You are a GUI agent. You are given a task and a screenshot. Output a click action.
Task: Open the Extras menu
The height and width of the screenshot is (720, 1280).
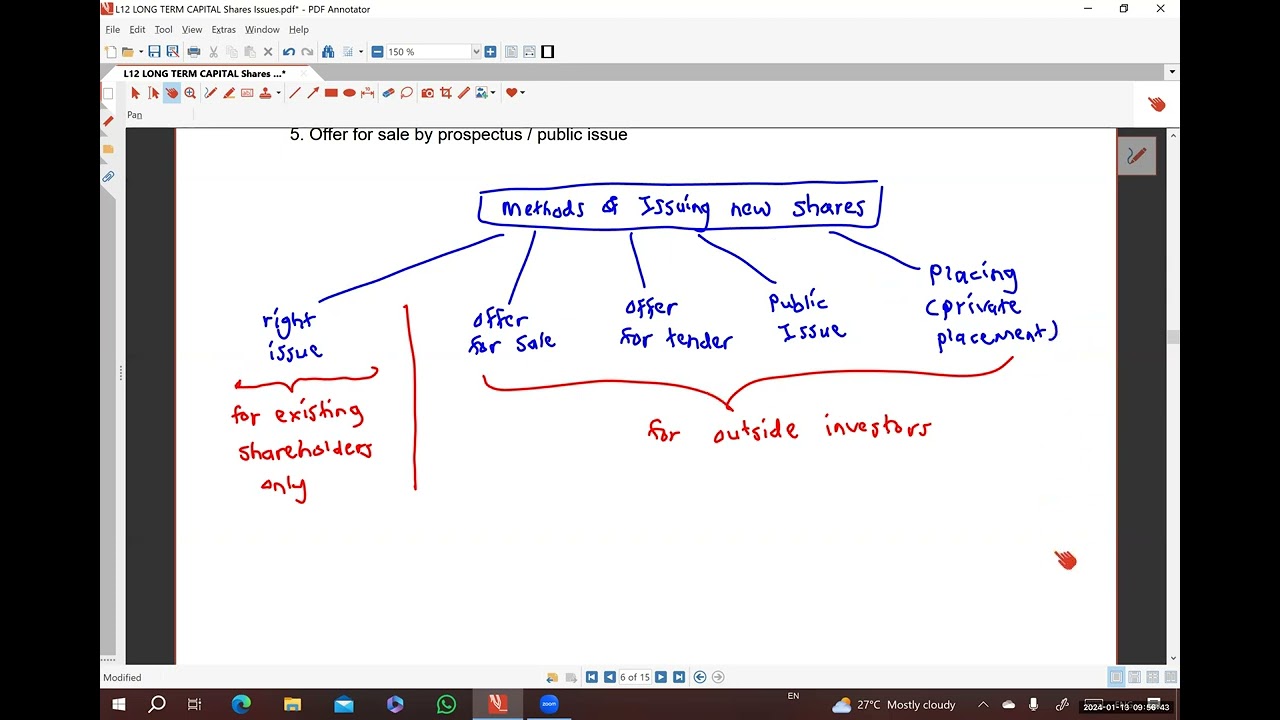point(223,30)
